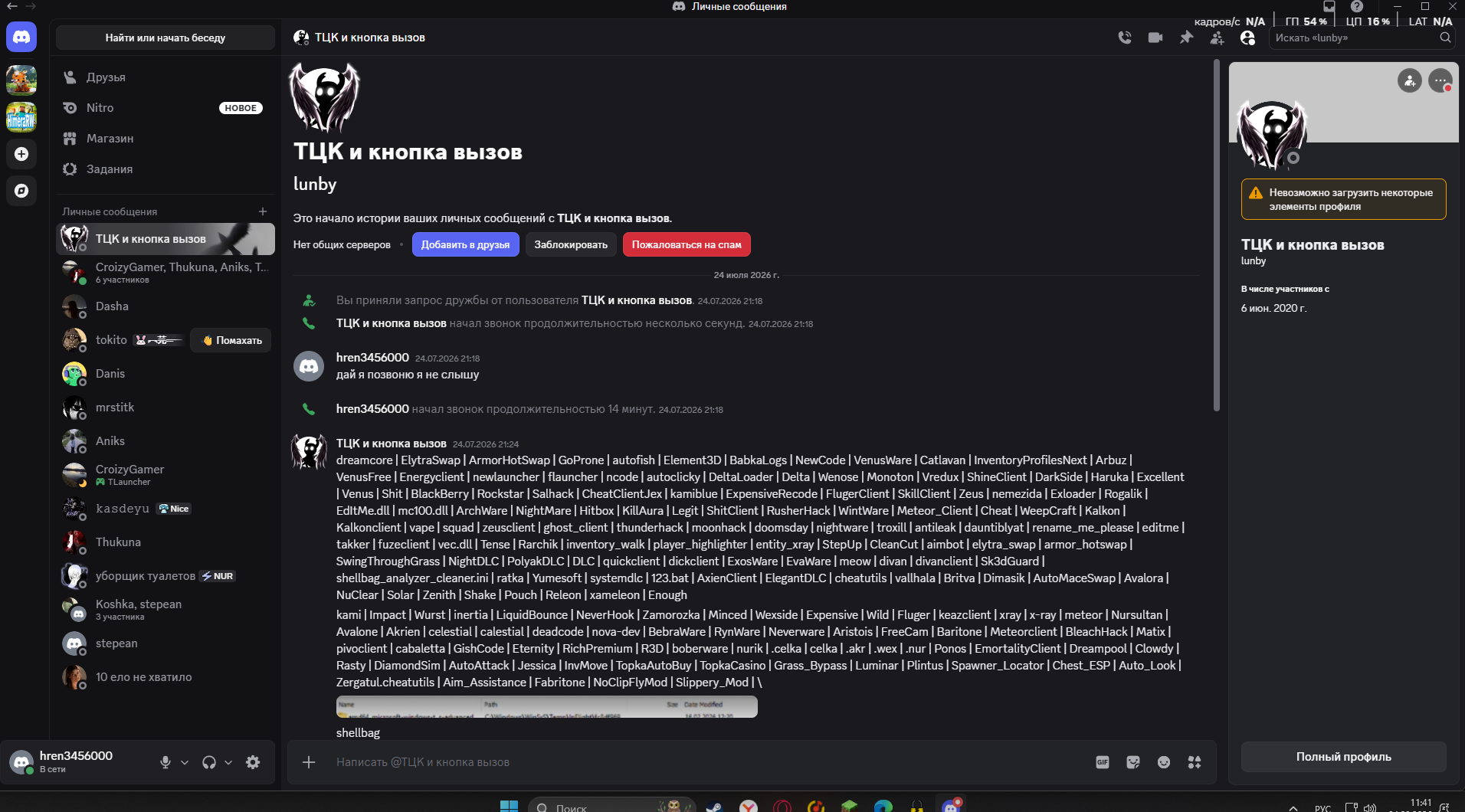Click Пожаловаться на спам button
Viewport: 1465px width, 812px height.
tap(687, 245)
